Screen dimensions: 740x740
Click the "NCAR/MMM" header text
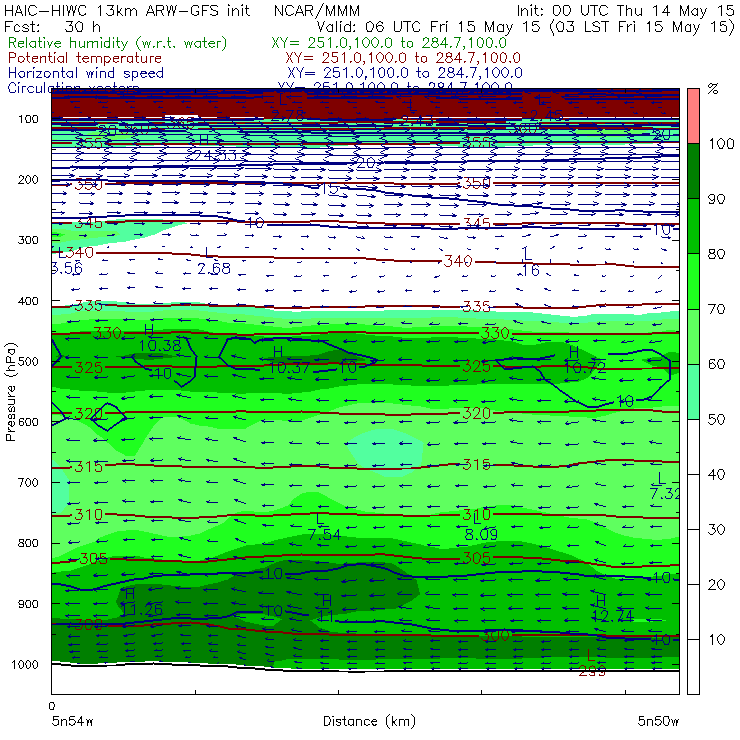coord(317,10)
